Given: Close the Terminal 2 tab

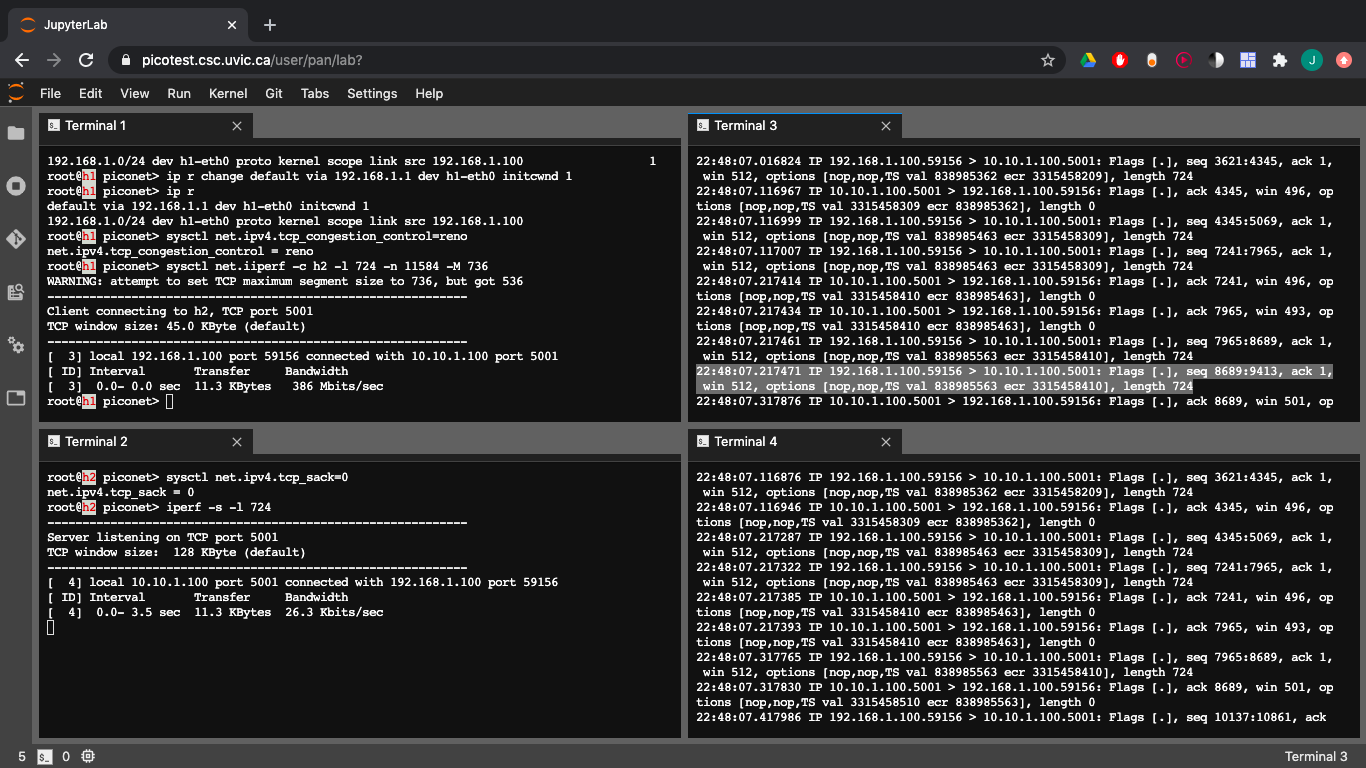Looking at the screenshot, I should click(x=237, y=442).
